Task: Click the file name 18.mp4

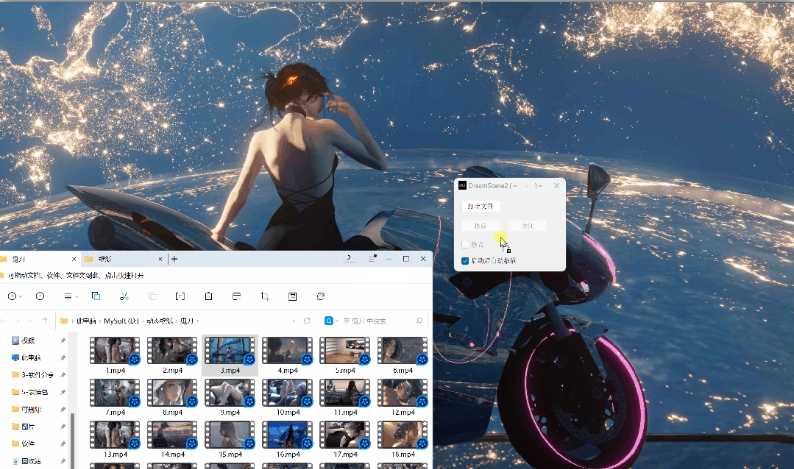Action: pyautogui.click(x=403, y=455)
